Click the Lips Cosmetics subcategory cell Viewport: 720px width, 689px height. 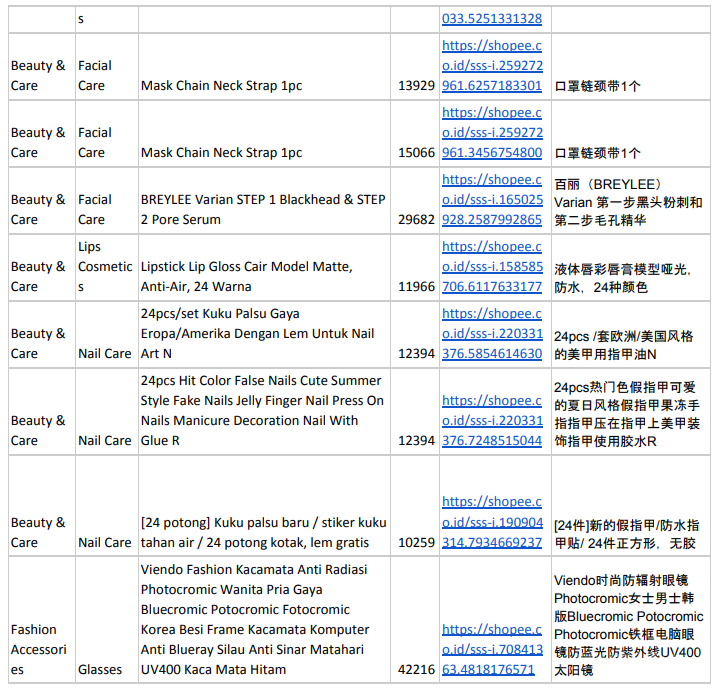click(105, 267)
